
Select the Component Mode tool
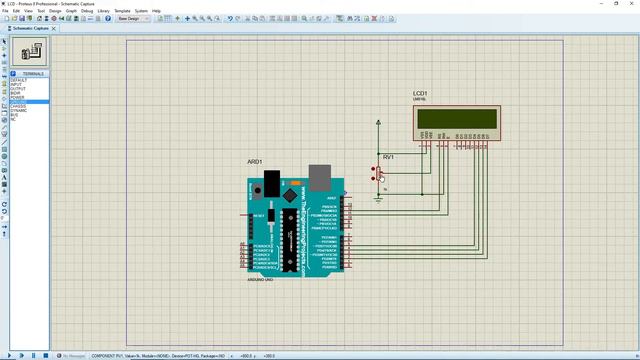(x=4, y=49)
